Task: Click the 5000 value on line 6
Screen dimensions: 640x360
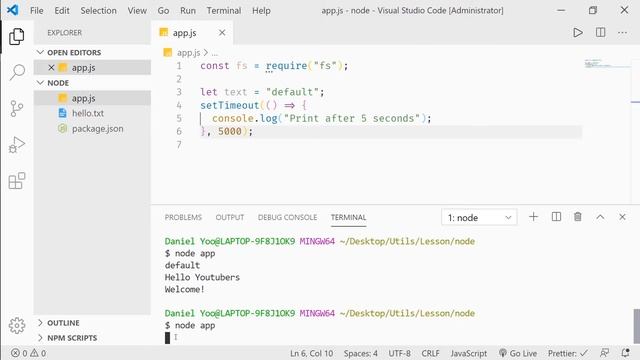Action: 229,131
